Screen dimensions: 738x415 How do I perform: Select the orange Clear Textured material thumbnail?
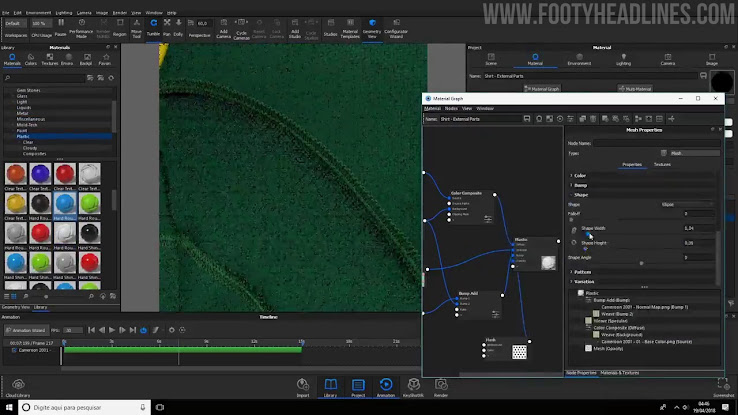(16, 174)
